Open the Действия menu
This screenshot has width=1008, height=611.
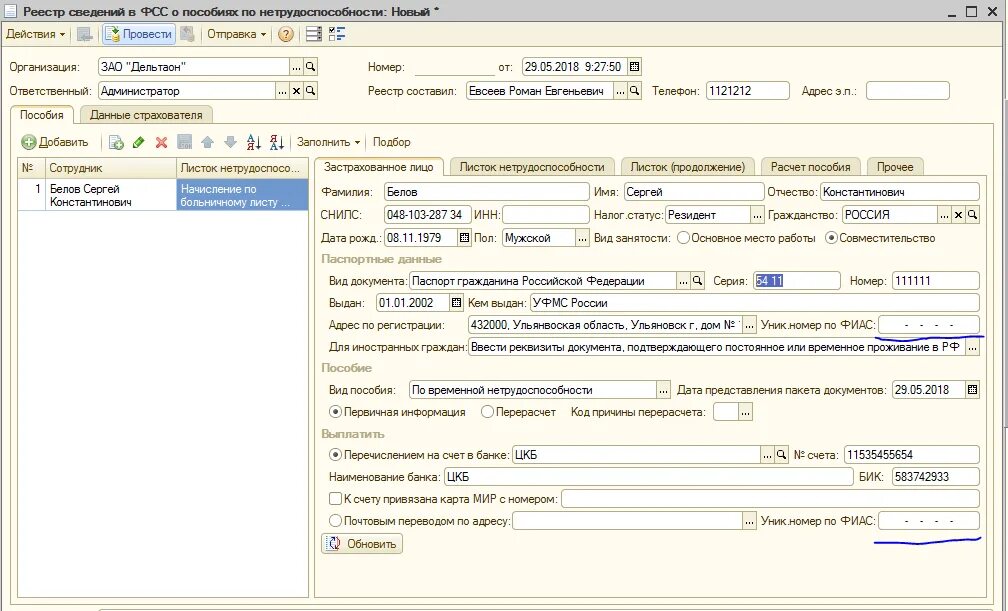(35, 35)
